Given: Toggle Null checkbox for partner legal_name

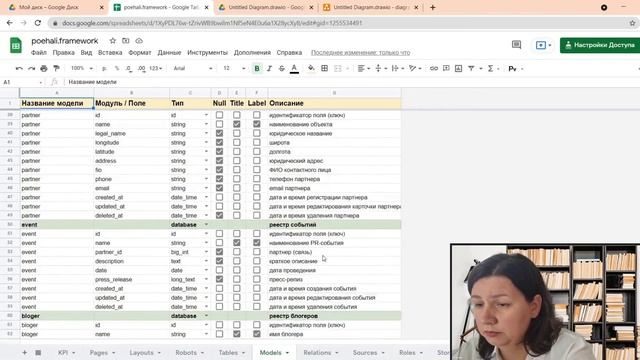Looking at the screenshot, I should click(219, 133).
